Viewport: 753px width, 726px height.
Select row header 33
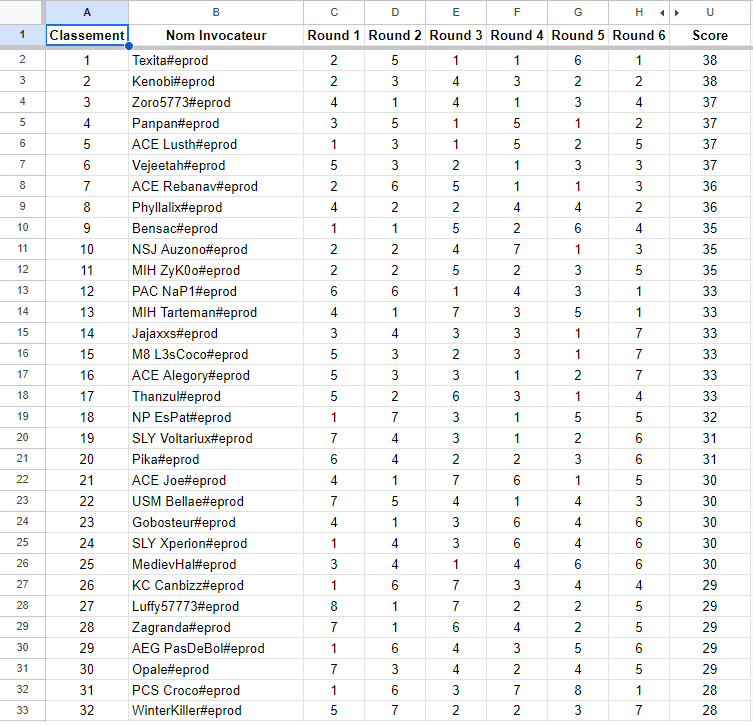[23, 710]
